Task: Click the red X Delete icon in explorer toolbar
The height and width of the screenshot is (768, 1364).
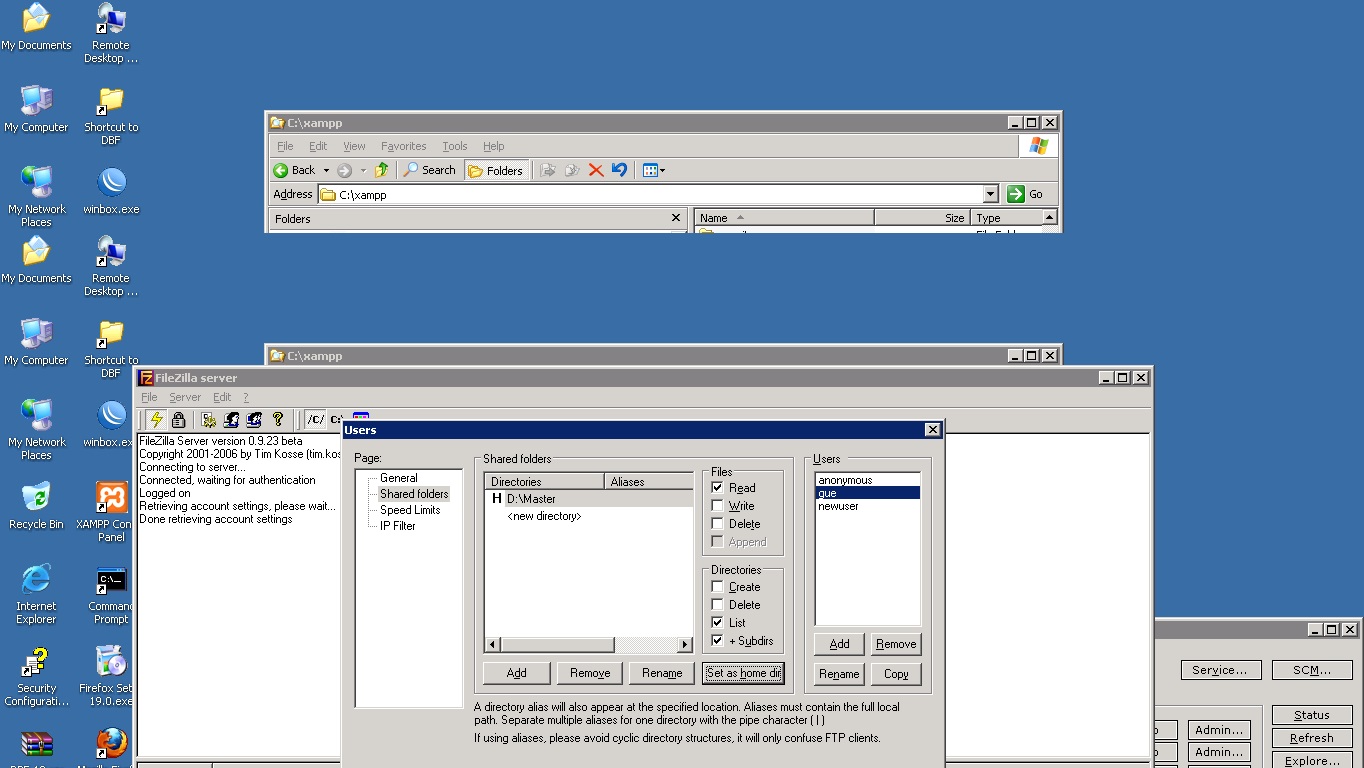Action: pos(596,170)
